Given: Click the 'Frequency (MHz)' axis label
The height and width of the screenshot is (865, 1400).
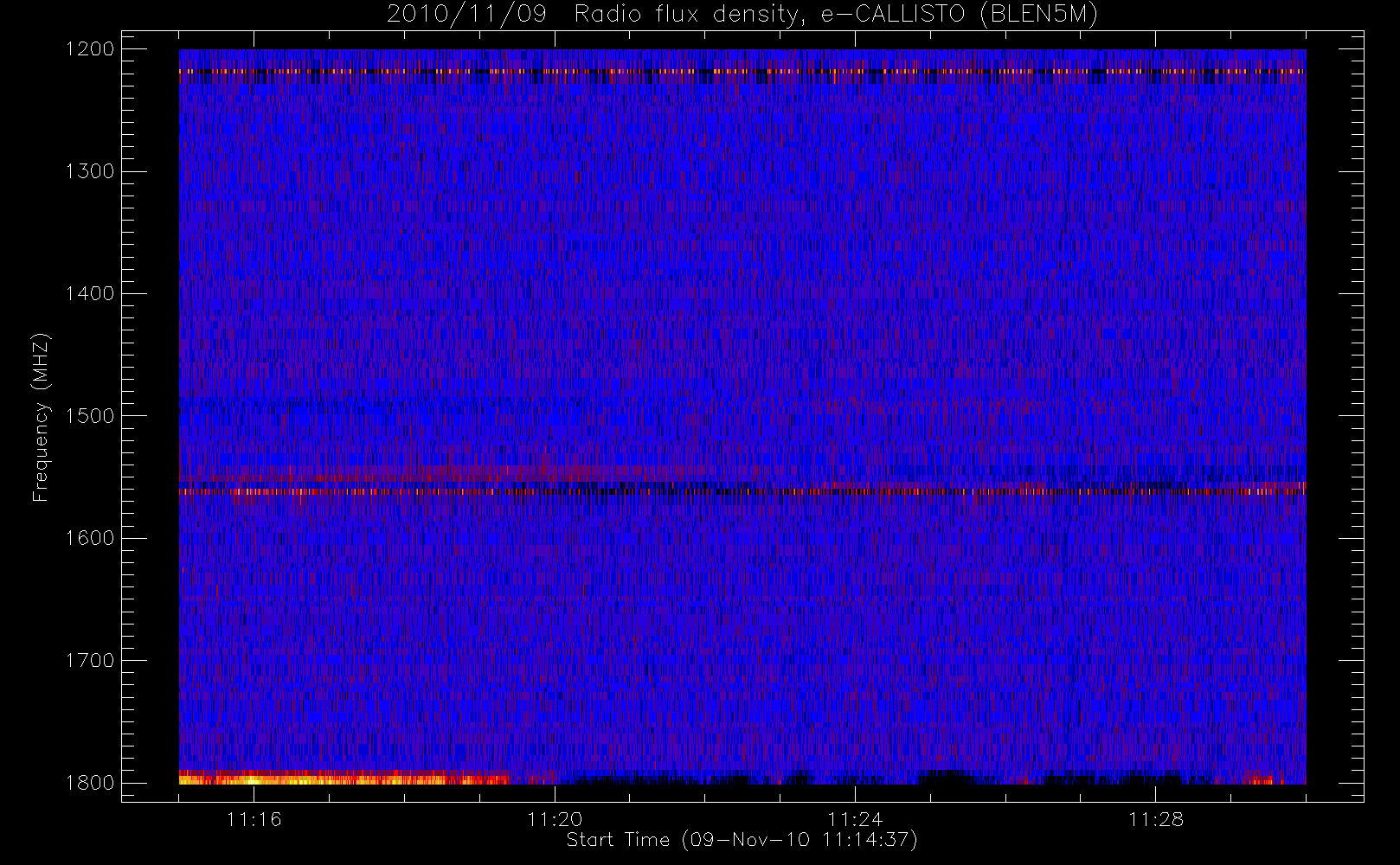Looking at the screenshot, I should (40, 417).
